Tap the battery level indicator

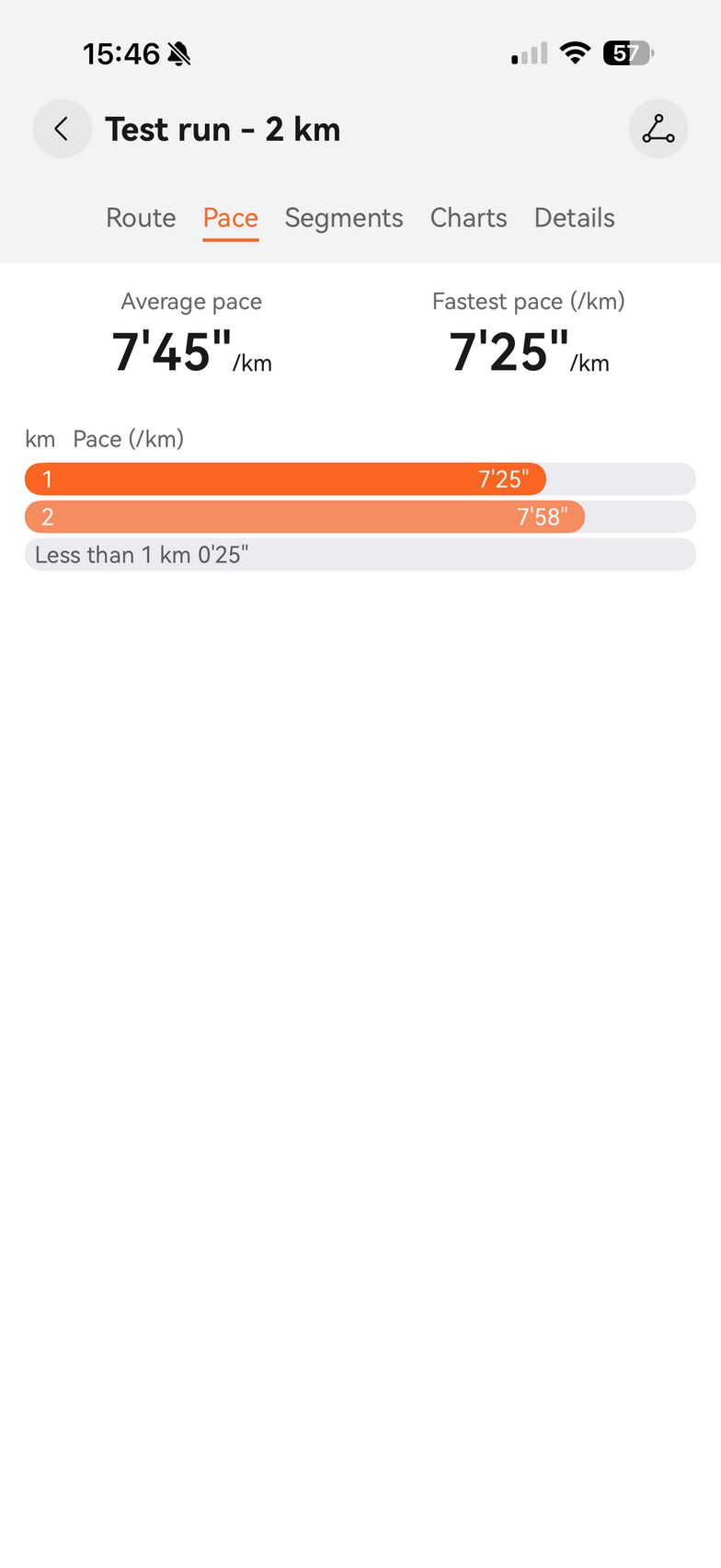pos(627,53)
